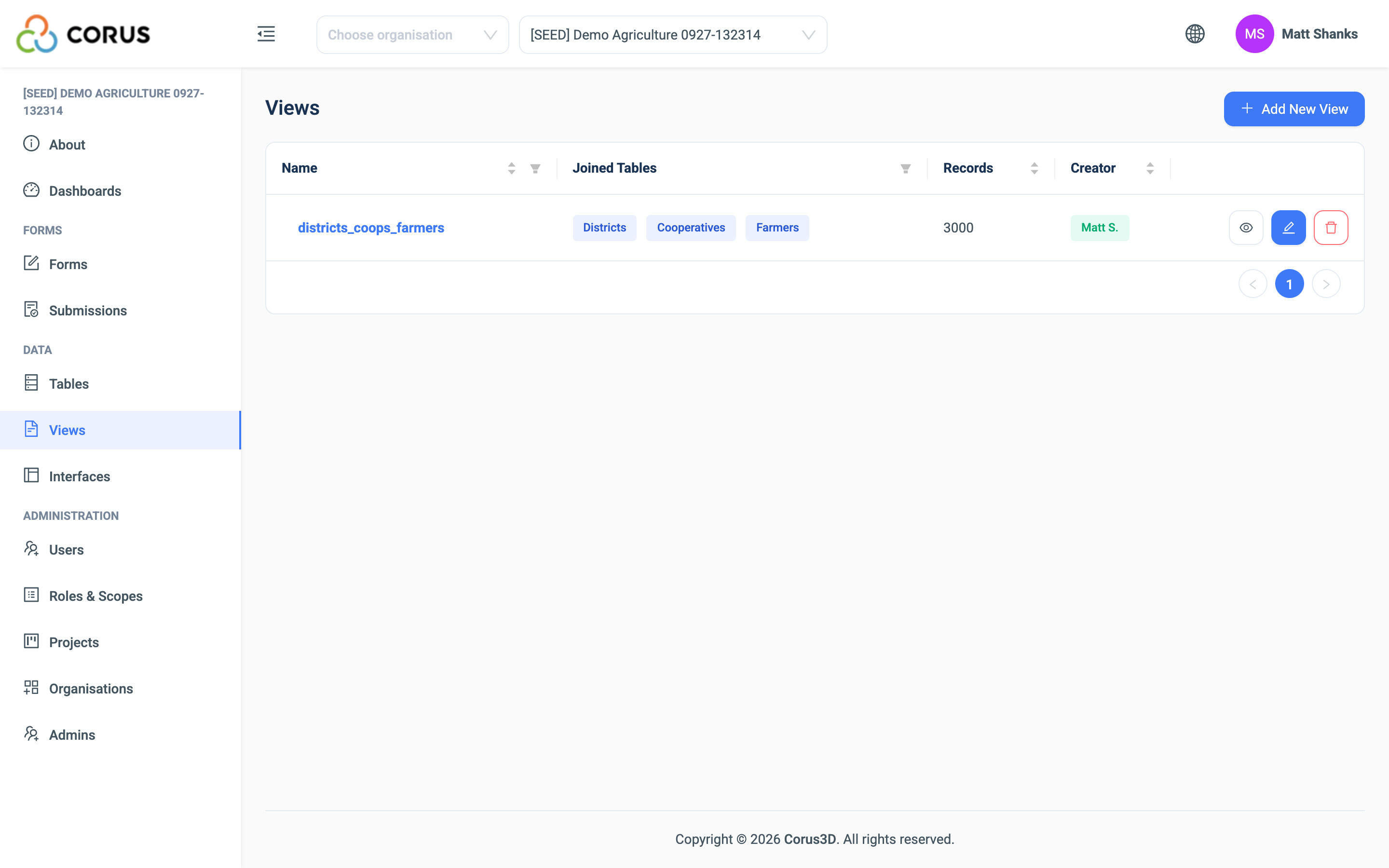Select the Views sidebar item
Screen dimensions: 1389x868
pos(121,430)
